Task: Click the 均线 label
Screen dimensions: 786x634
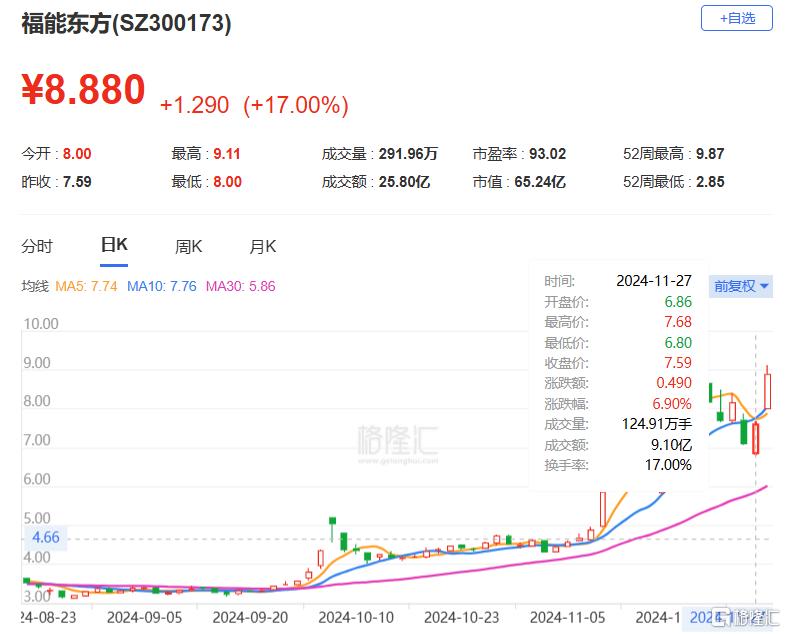Action: 35,286
